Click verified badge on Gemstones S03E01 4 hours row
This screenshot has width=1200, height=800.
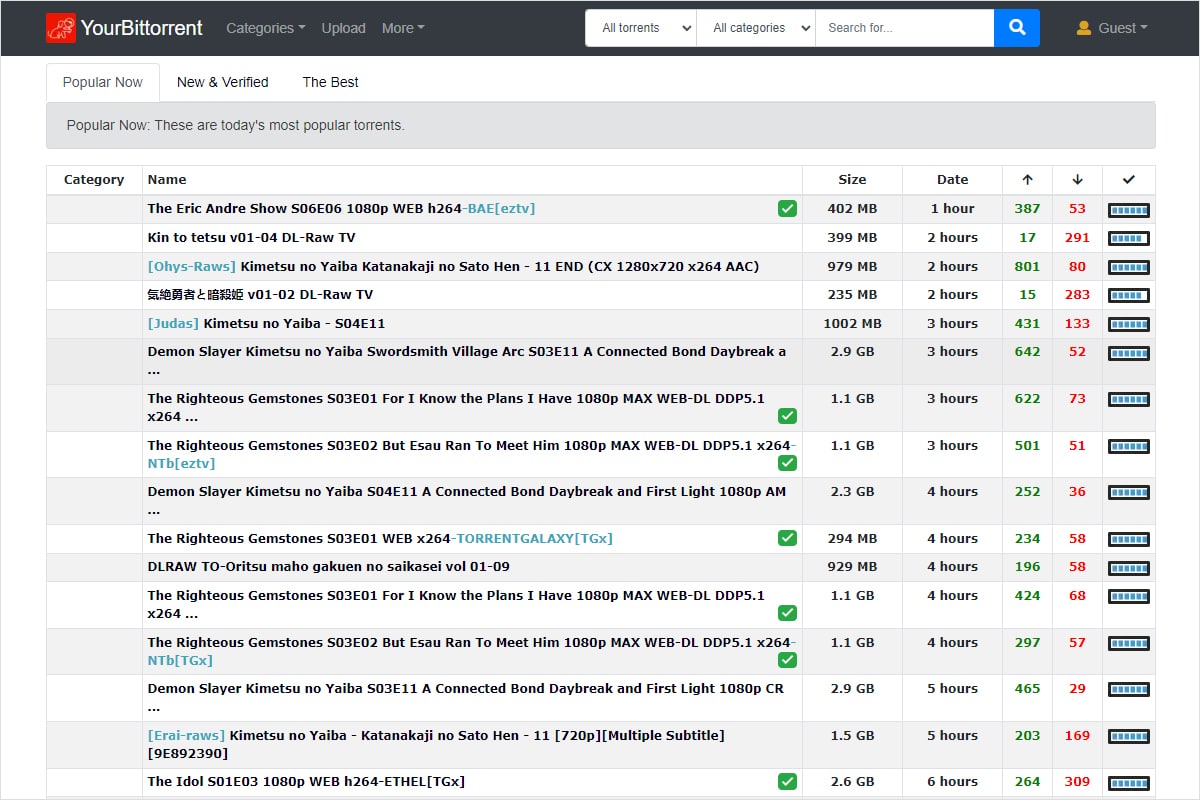[x=788, y=613]
